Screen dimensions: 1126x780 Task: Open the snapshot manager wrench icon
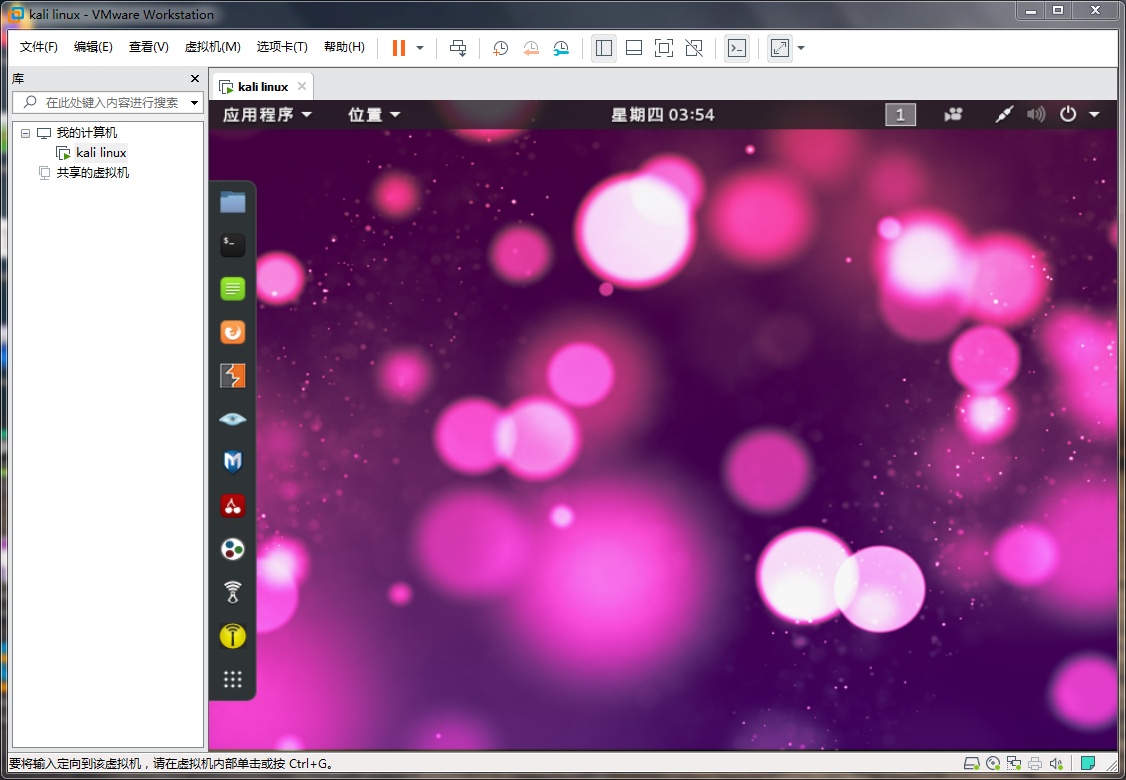pos(561,48)
